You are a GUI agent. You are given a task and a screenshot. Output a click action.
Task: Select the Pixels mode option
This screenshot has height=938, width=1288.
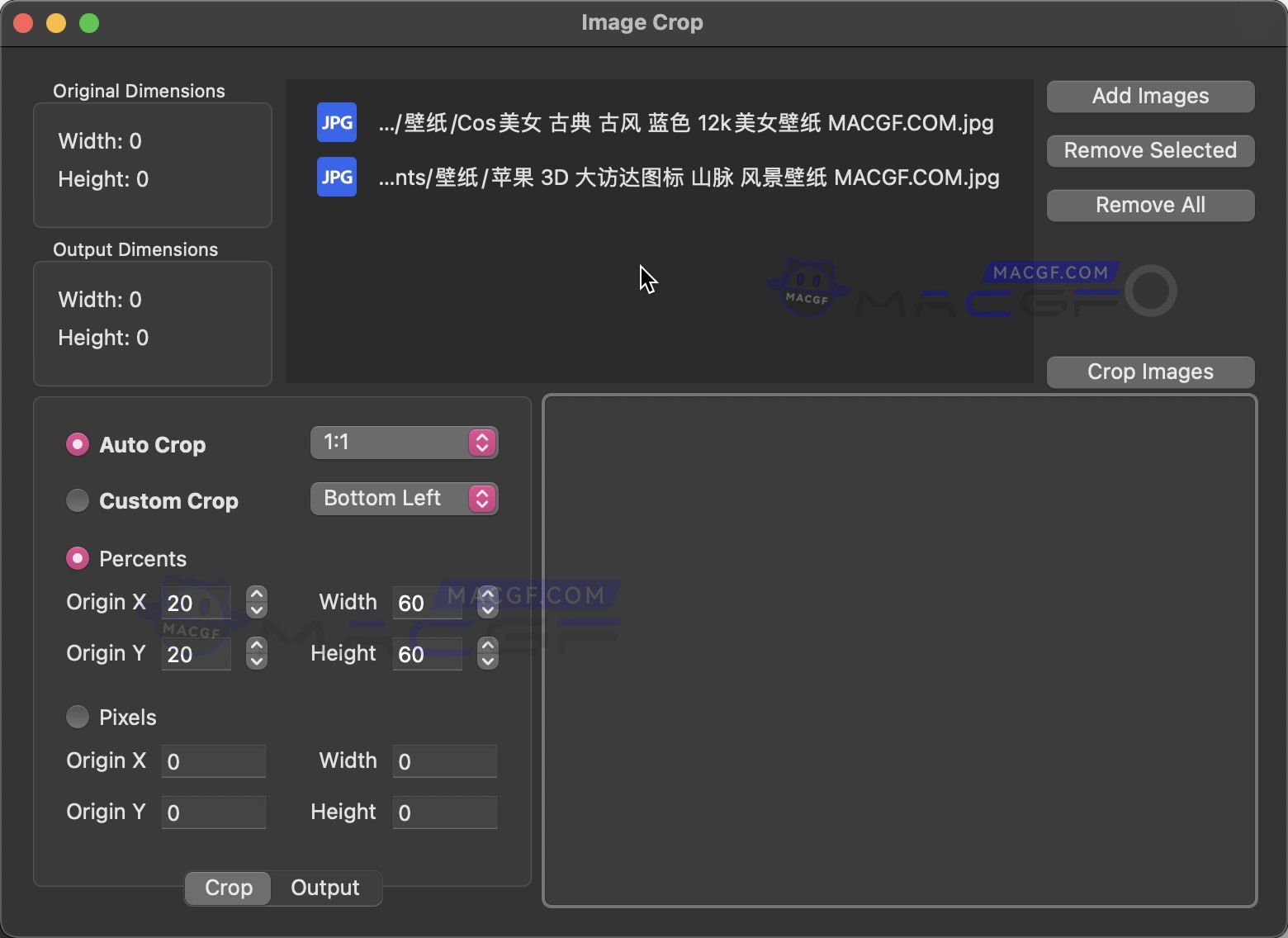(77, 717)
